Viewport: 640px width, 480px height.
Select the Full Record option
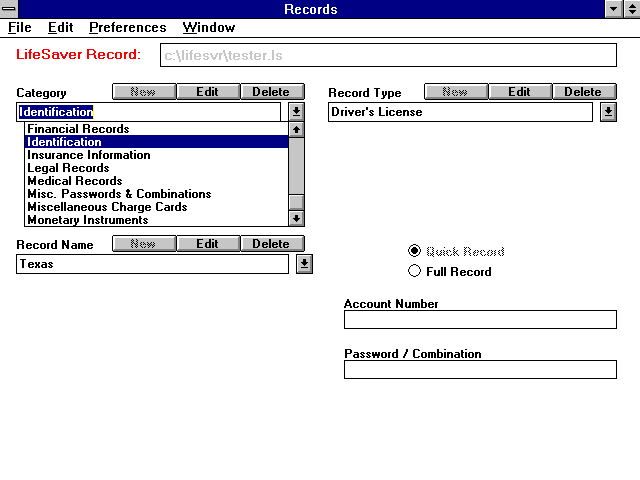[415, 271]
